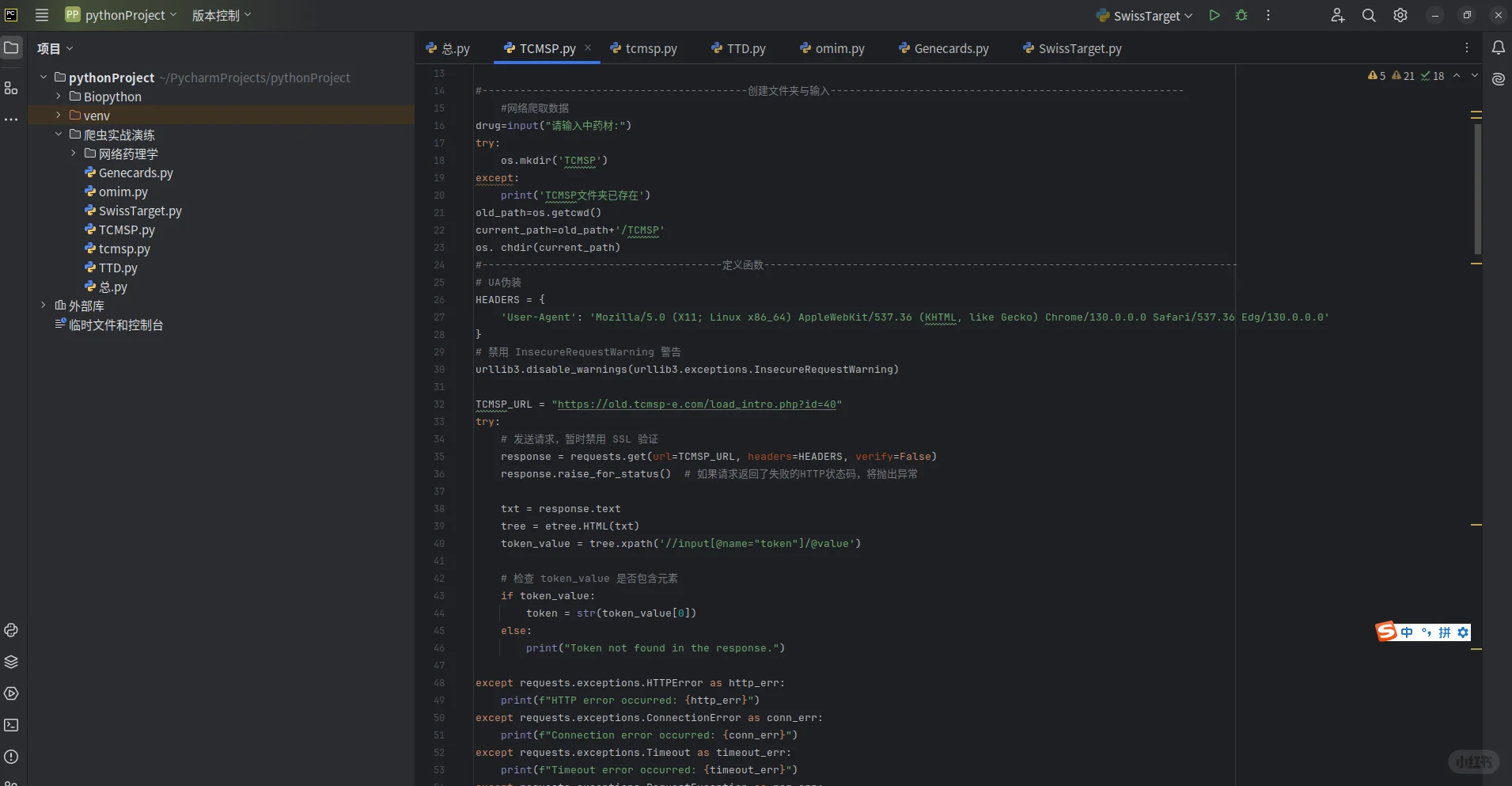Collapse the 爬虫实战演练 folder
This screenshot has width=1512, height=786.
tap(59, 135)
